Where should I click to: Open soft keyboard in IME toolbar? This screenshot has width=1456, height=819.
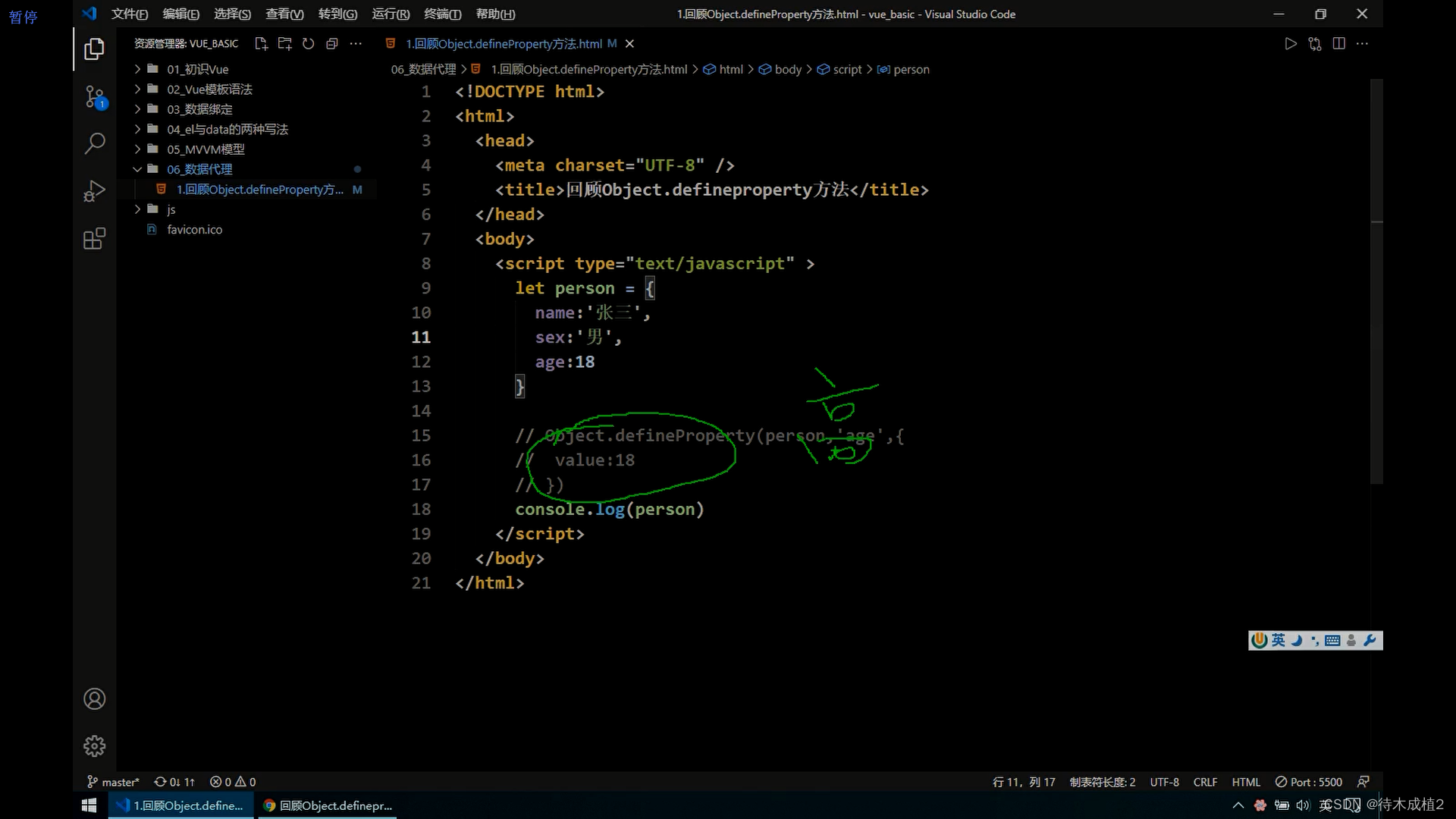1332,641
